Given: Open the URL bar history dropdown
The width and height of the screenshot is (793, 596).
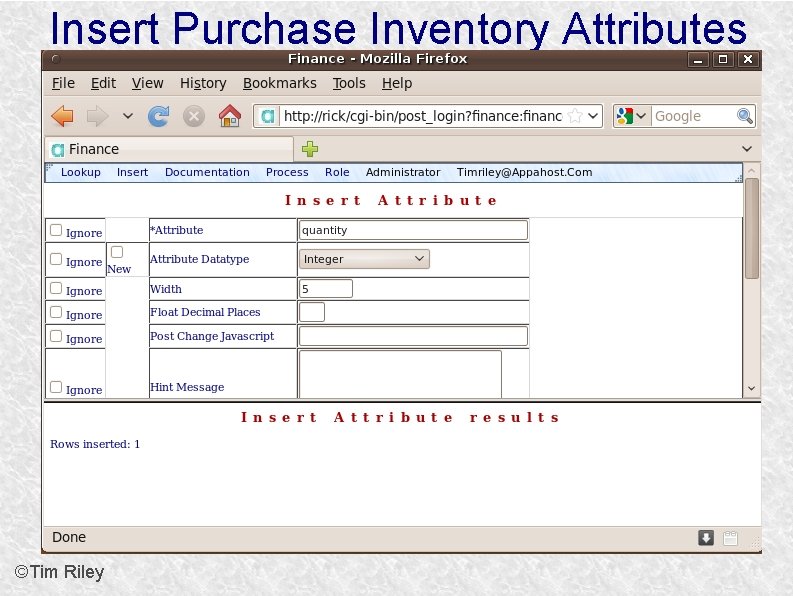Looking at the screenshot, I should [x=593, y=116].
